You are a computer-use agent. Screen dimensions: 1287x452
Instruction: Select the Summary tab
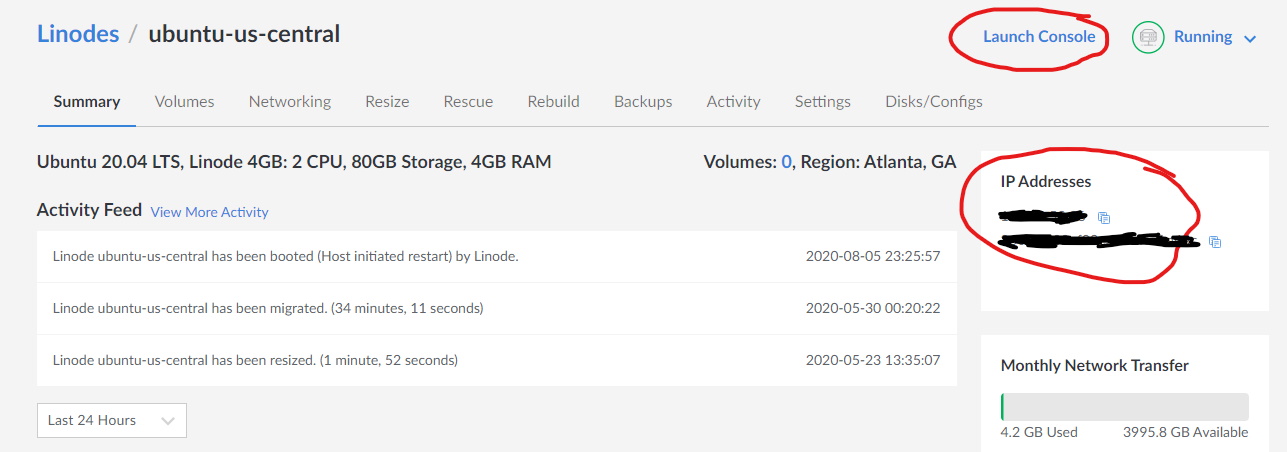pyautogui.click(x=87, y=102)
